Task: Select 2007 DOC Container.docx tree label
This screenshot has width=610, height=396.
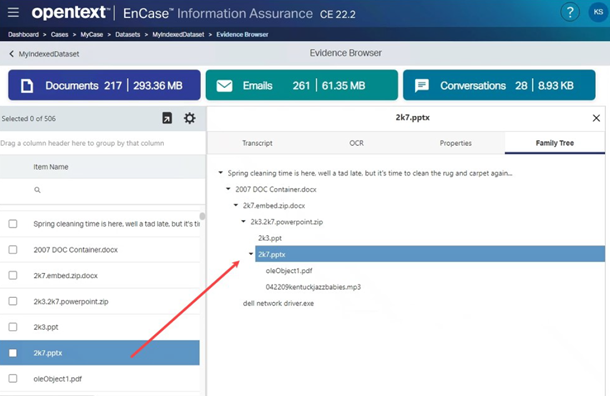Action: (276, 189)
